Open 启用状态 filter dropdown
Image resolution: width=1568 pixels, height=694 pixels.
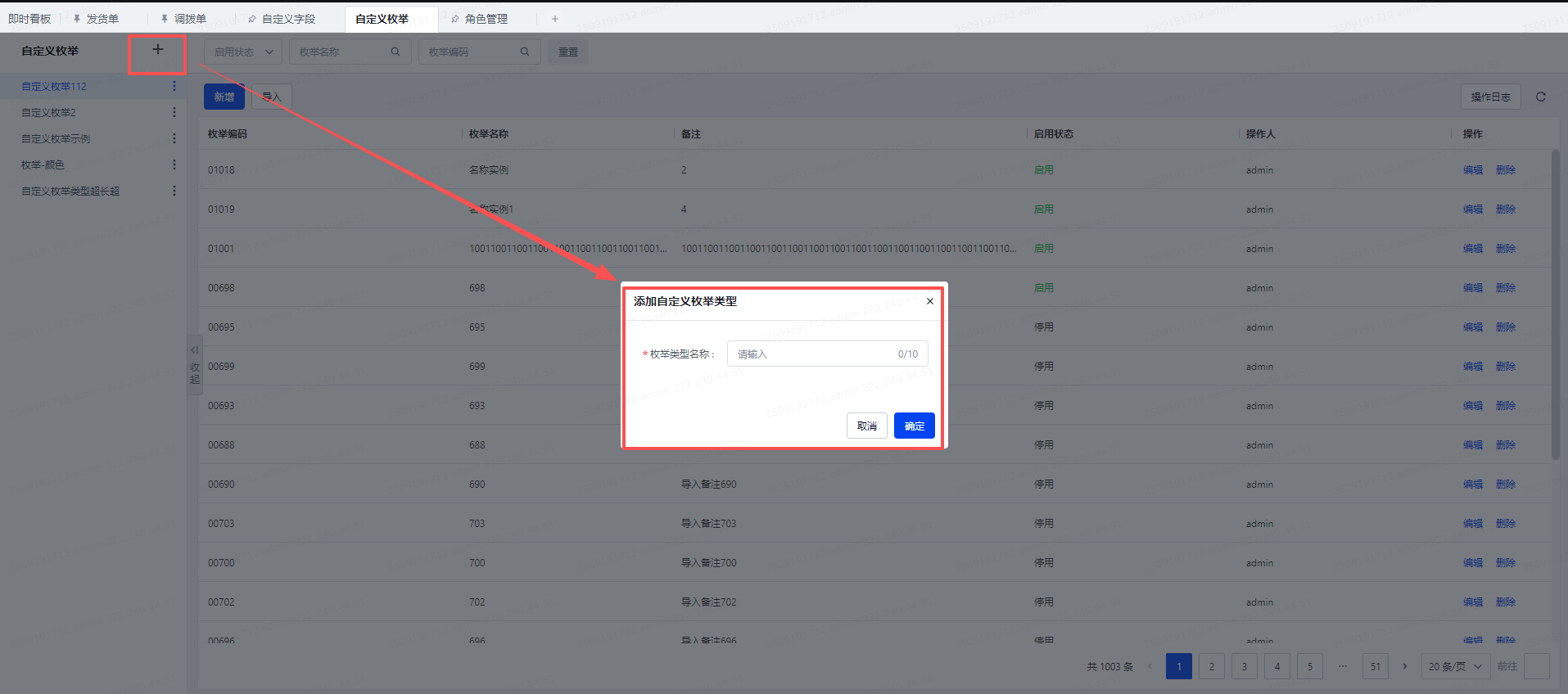pos(243,52)
